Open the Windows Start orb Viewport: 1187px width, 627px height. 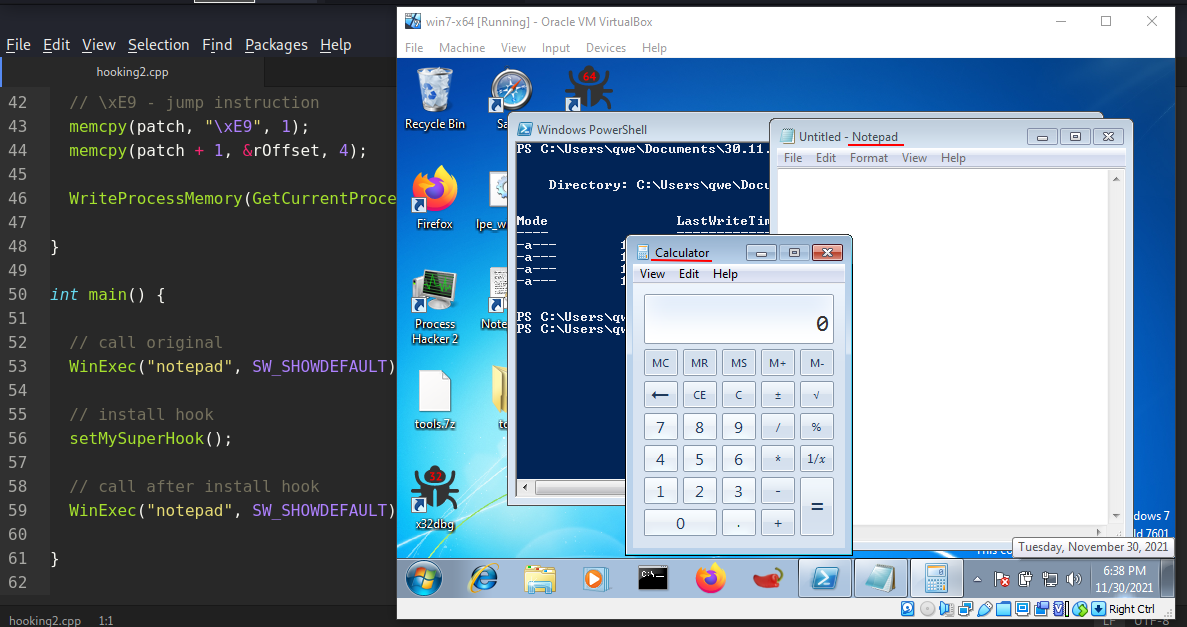(424, 579)
